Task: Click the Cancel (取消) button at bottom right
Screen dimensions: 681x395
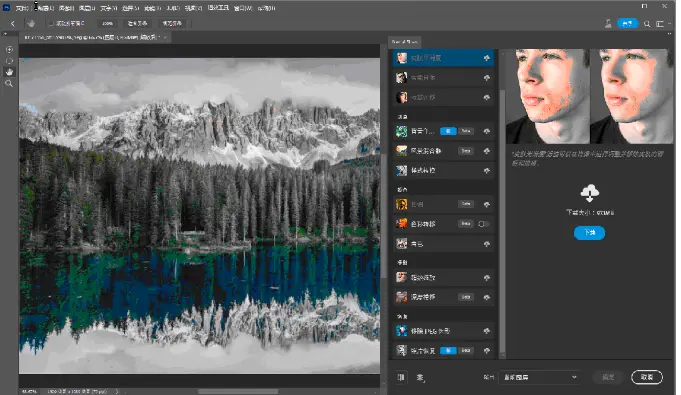Action: coord(647,377)
